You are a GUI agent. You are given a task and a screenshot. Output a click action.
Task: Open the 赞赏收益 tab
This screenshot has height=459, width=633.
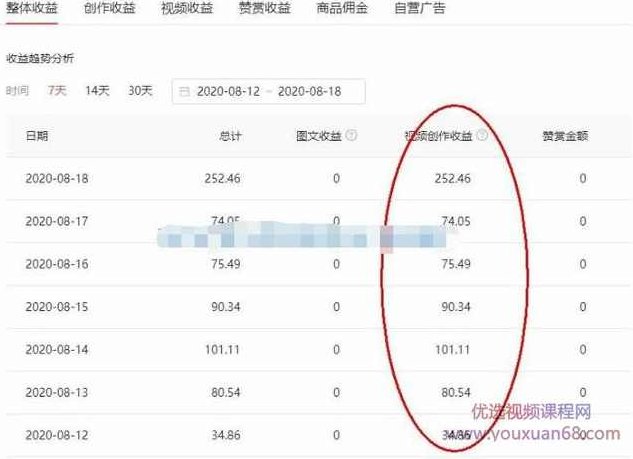pos(264,8)
